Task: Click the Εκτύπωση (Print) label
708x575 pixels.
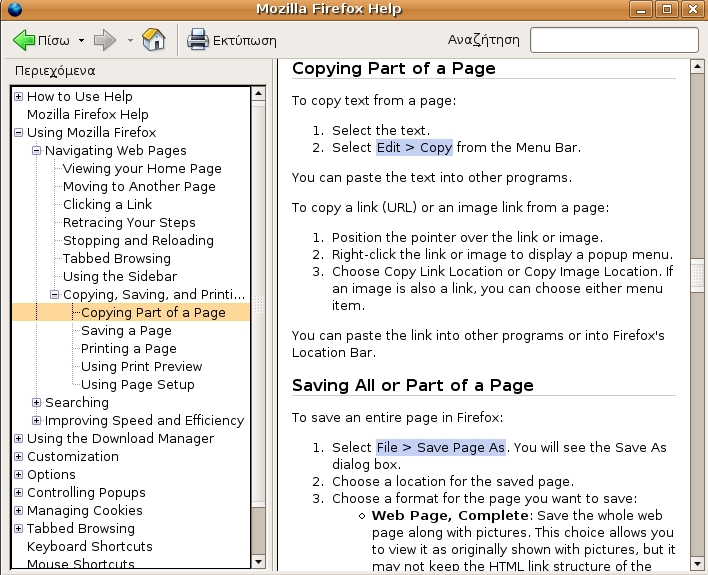Action: point(244,41)
